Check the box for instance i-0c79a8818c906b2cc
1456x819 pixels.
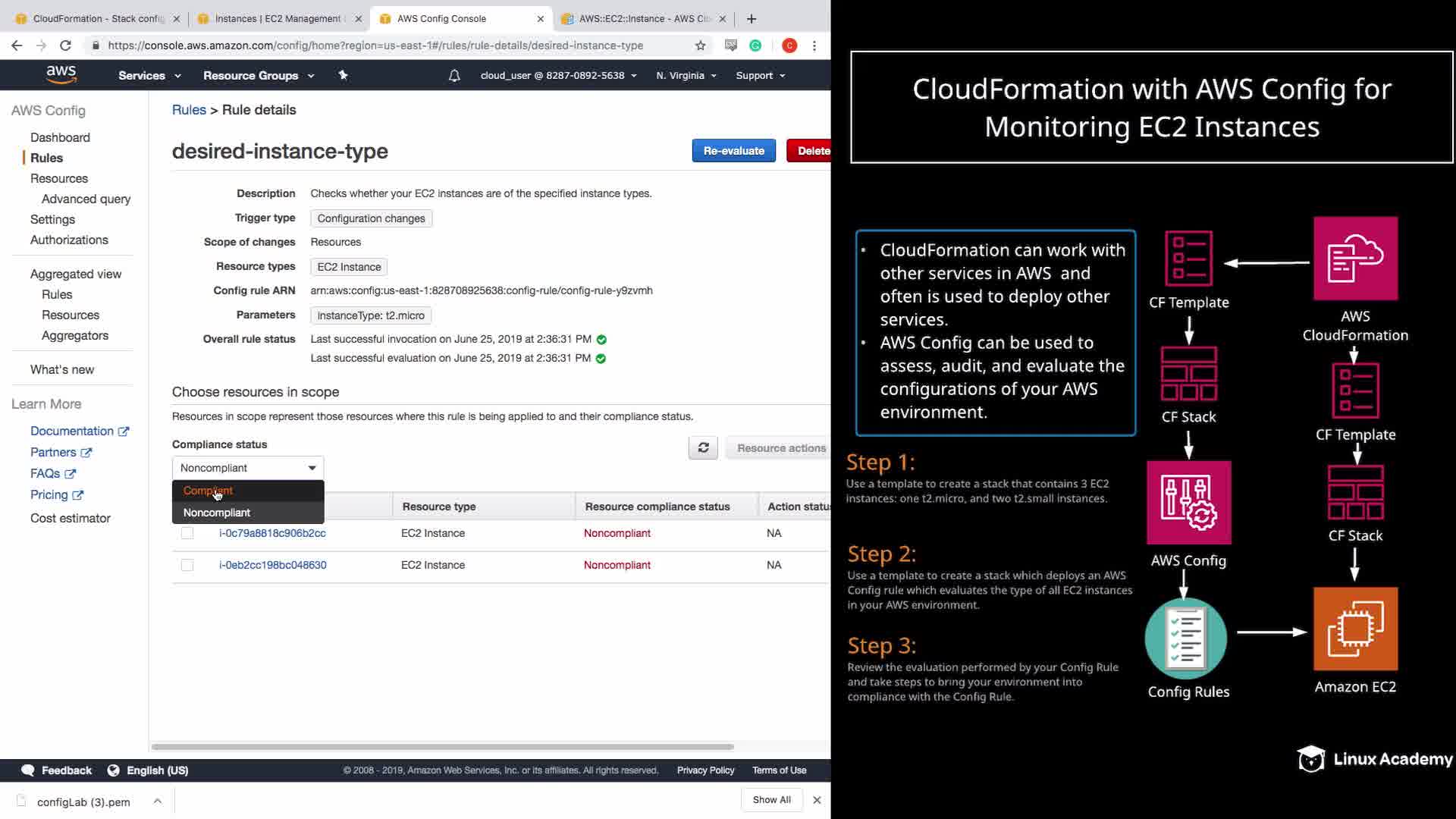click(x=187, y=533)
